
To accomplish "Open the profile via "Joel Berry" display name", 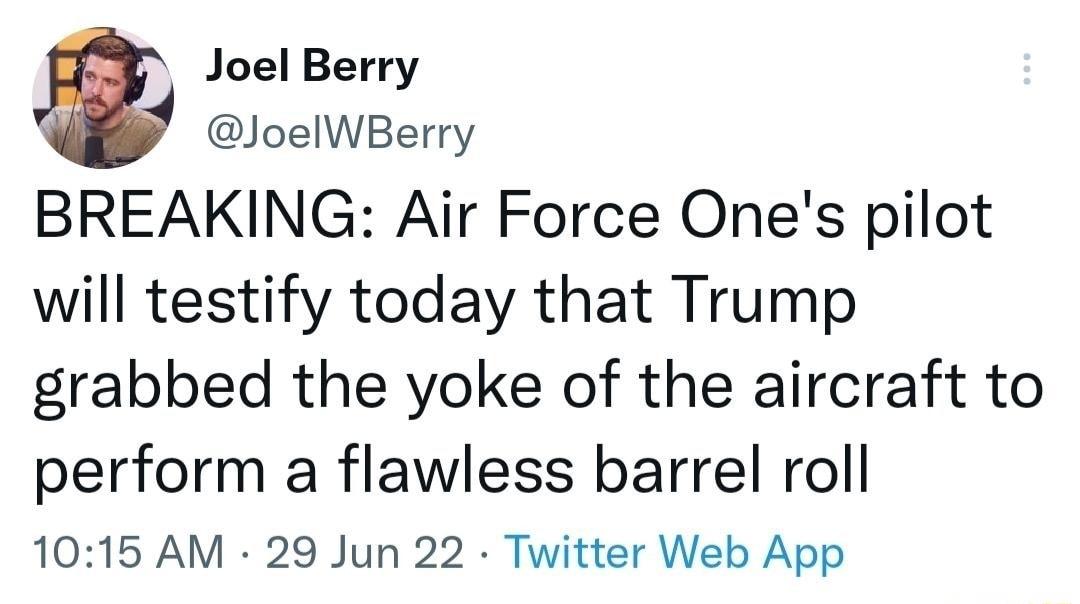I will pyautogui.click(x=311, y=66).
